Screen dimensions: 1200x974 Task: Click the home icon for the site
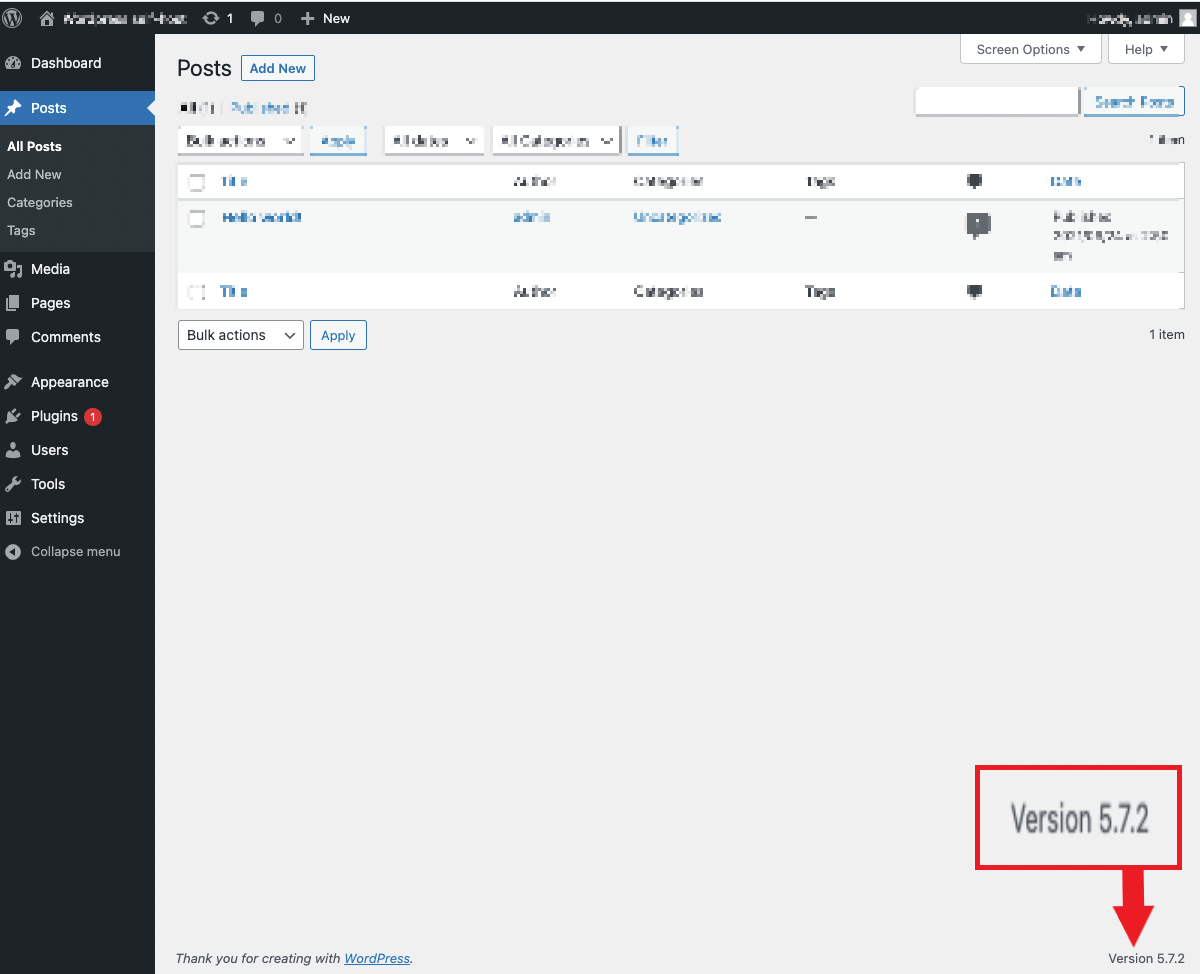[46, 18]
